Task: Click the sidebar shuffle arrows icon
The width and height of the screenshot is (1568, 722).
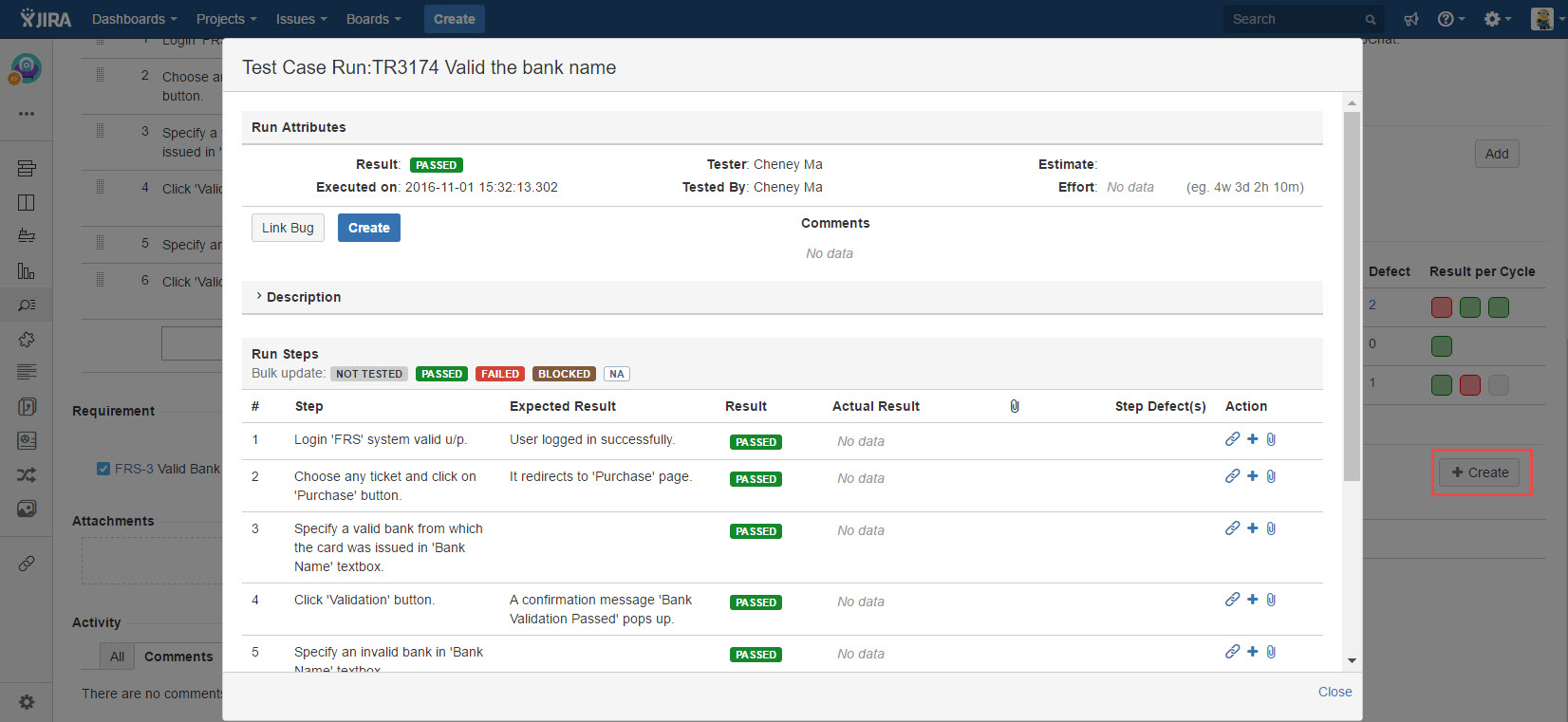Action: click(x=27, y=475)
